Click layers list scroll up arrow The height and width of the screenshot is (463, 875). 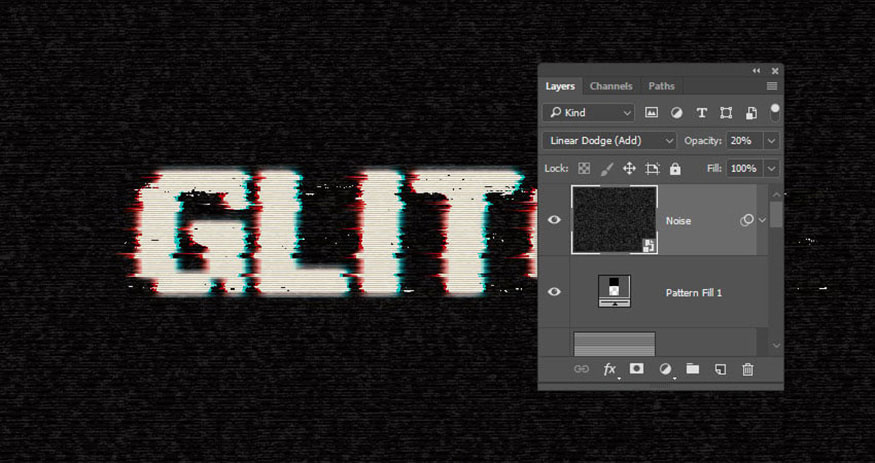(776, 194)
